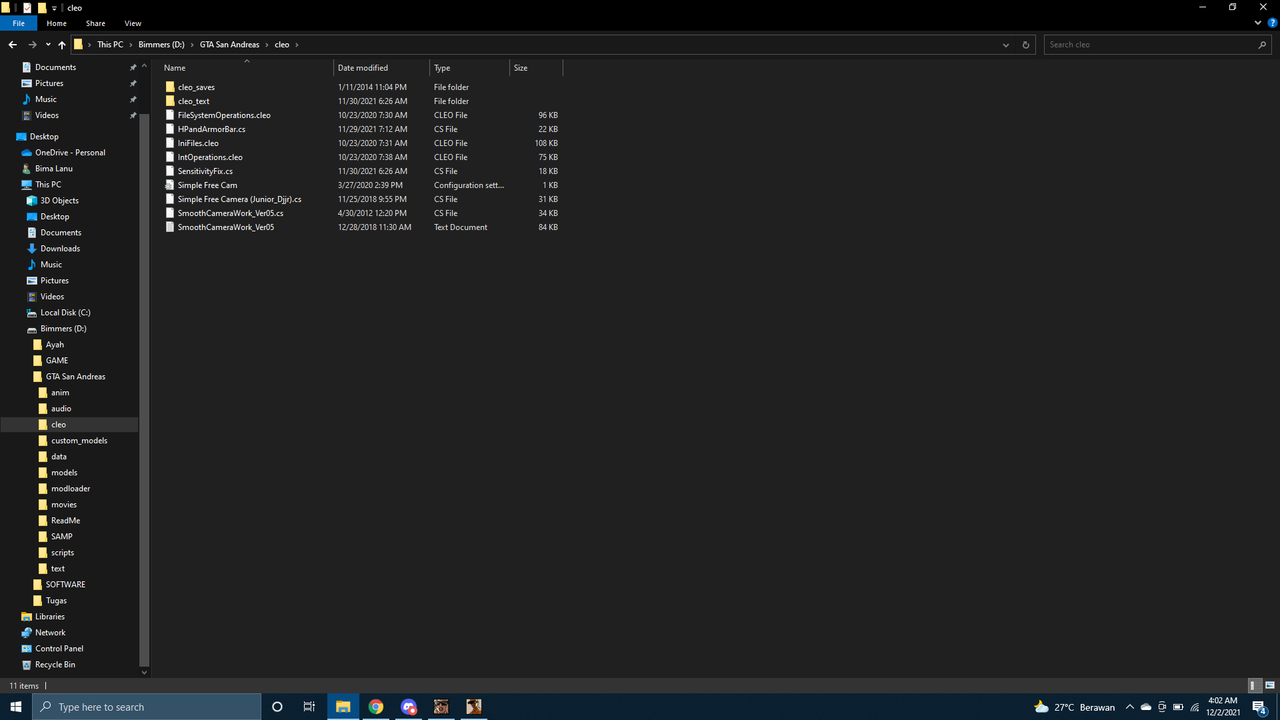Viewport: 1280px width, 720px height.
Task: Open the SAMP folder in tree
Action: coord(61,536)
